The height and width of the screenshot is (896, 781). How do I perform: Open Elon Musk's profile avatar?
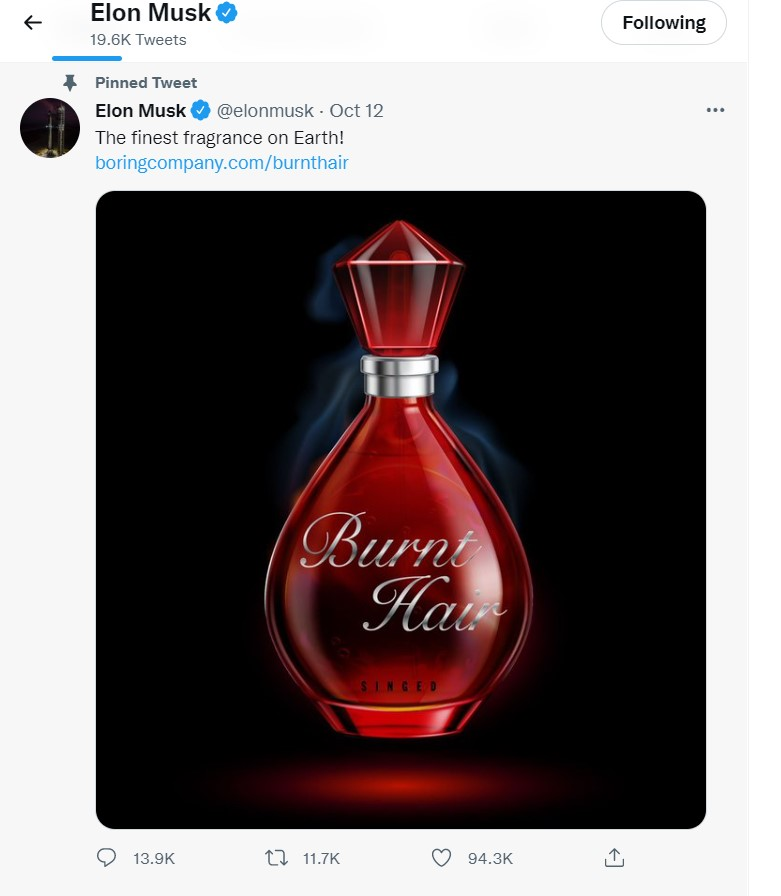click(x=50, y=128)
